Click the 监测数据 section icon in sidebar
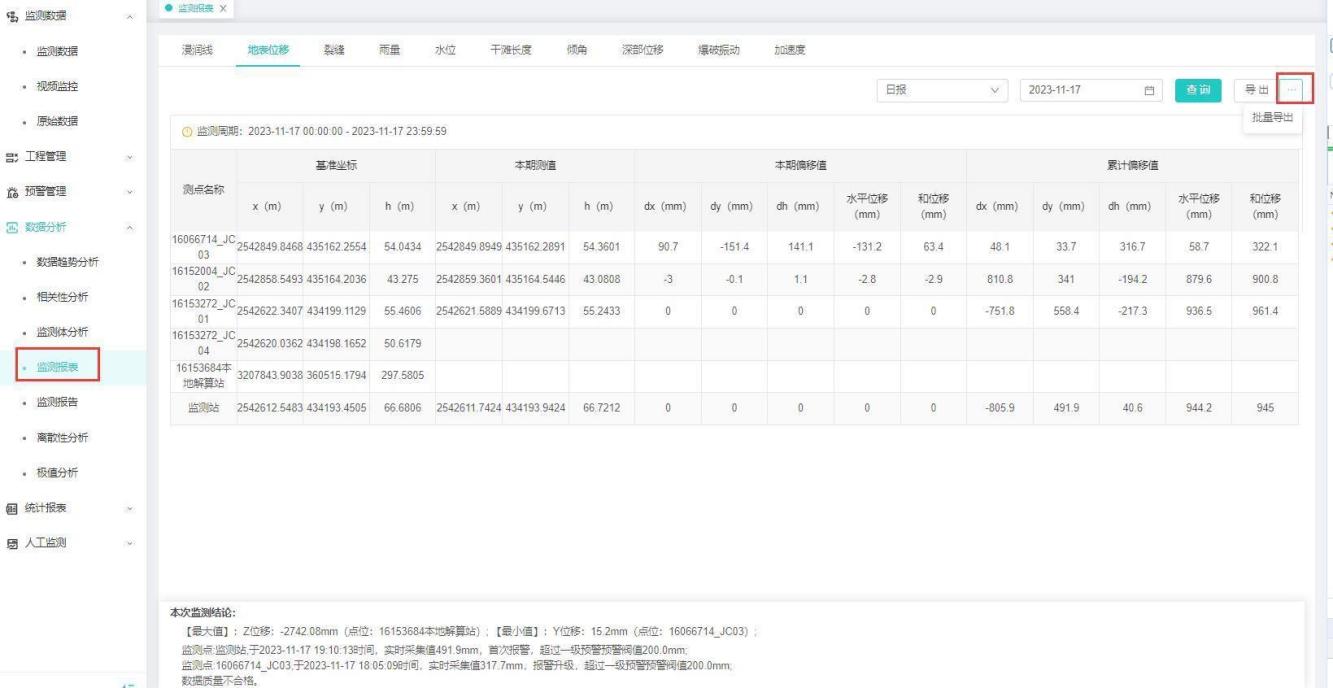The height and width of the screenshot is (688, 1333). pyautogui.click(x=12, y=17)
